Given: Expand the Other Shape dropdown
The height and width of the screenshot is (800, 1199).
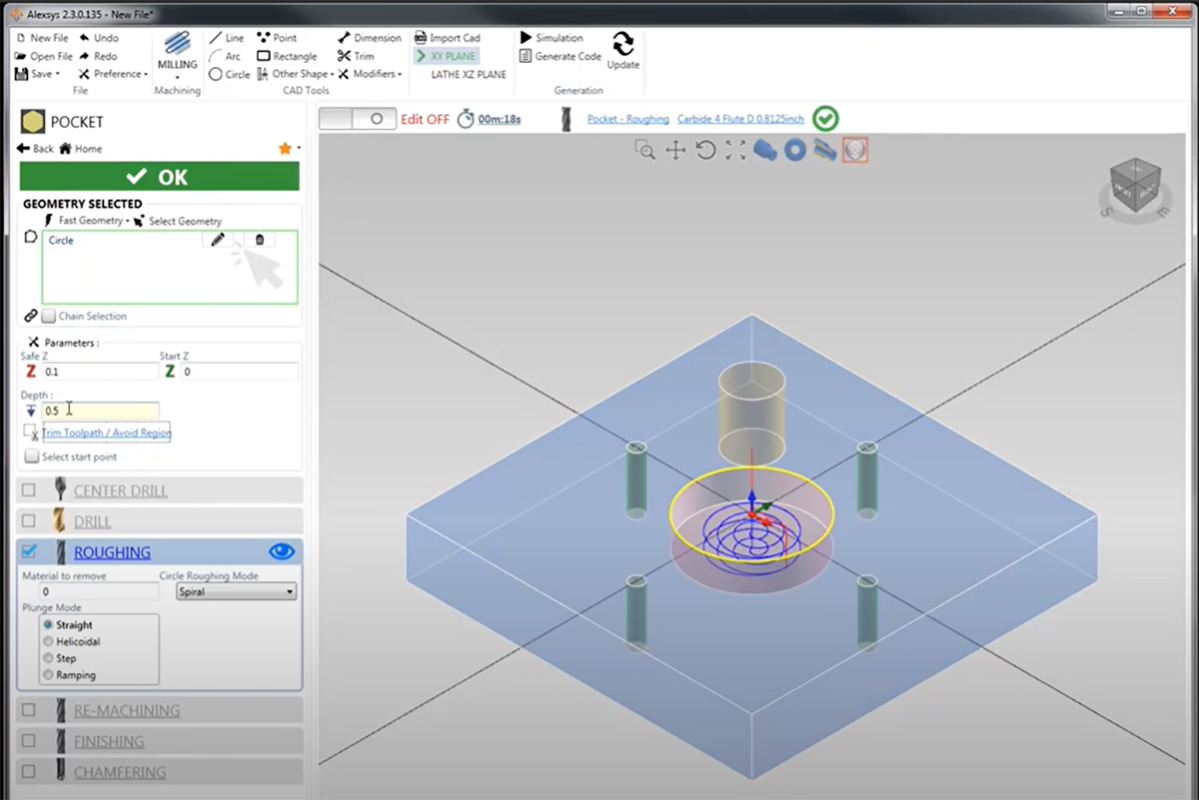Looking at the screenshot, I should tap(298, 74).
